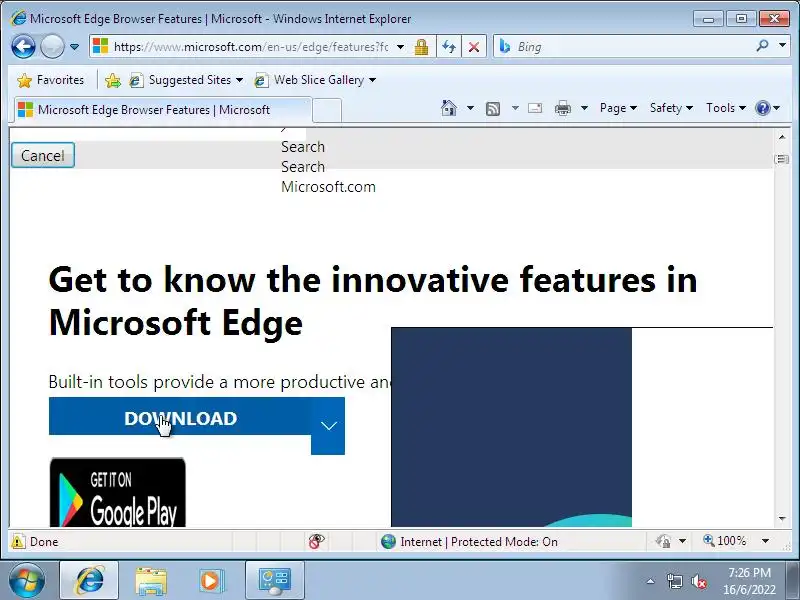Click the dark blue hero image
The image size is (800, 600).
tap(511, 427)
